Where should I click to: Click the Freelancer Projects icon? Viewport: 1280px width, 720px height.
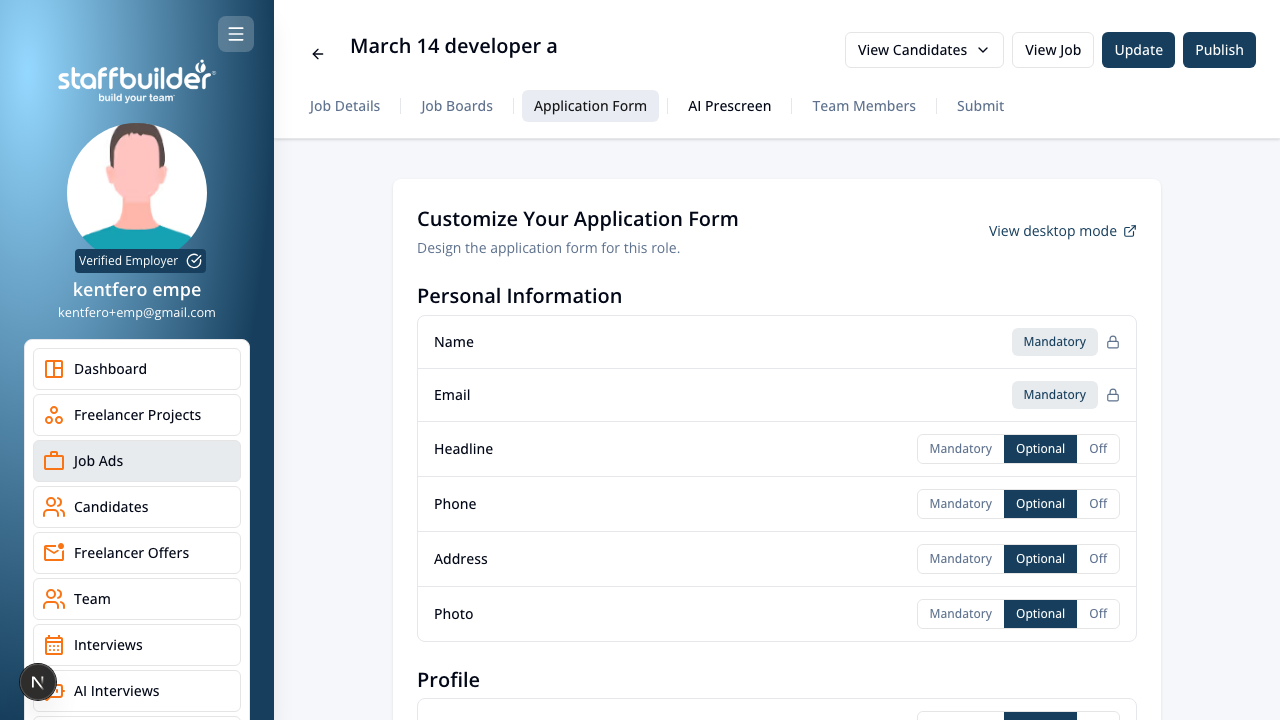54,415
